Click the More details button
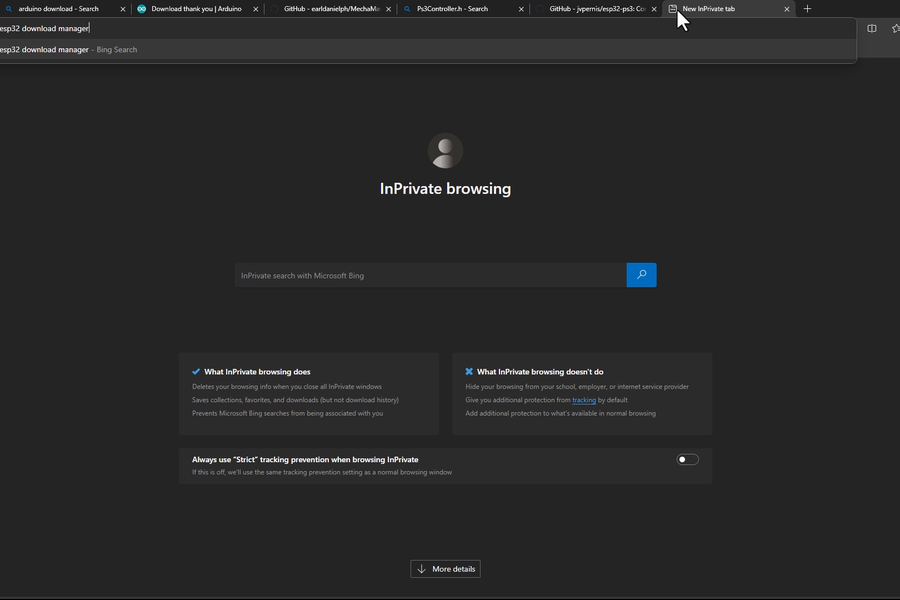Viewport: 900px width, 600px height. coord(445,569)
